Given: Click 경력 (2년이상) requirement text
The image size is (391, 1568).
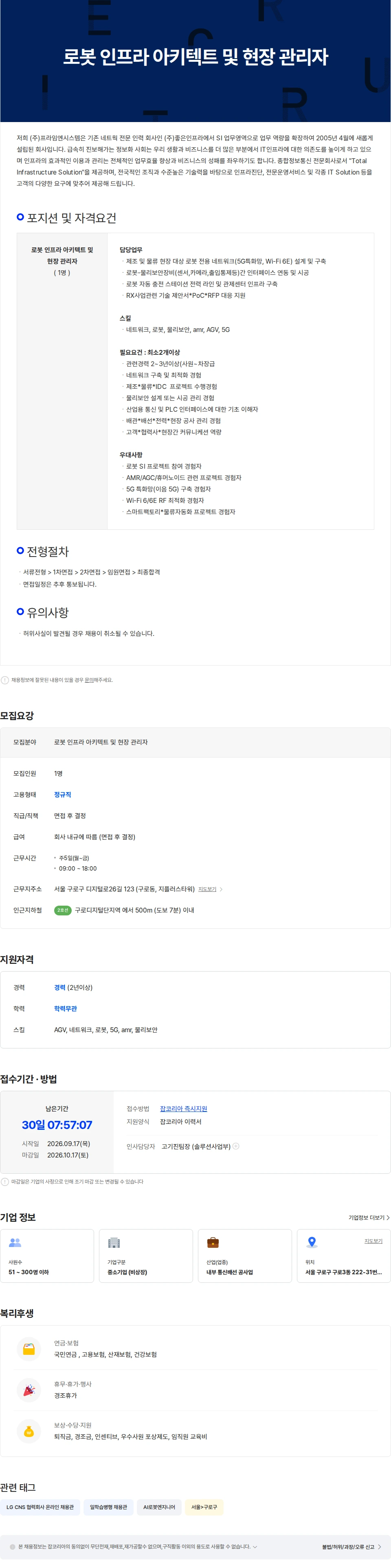Looking at the screenshot, I should point(73,987).
